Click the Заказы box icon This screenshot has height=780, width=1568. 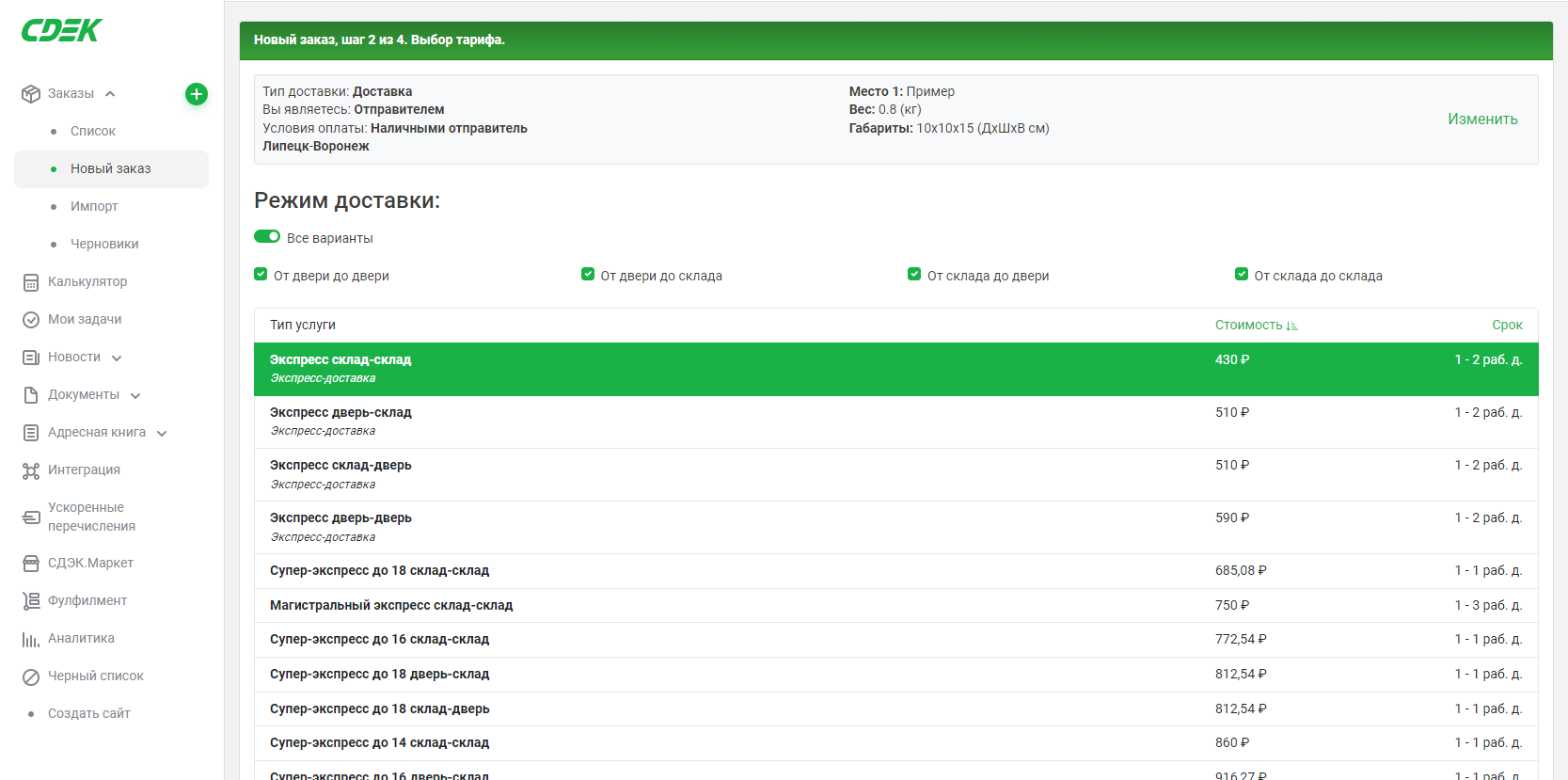tap(31, 94)
